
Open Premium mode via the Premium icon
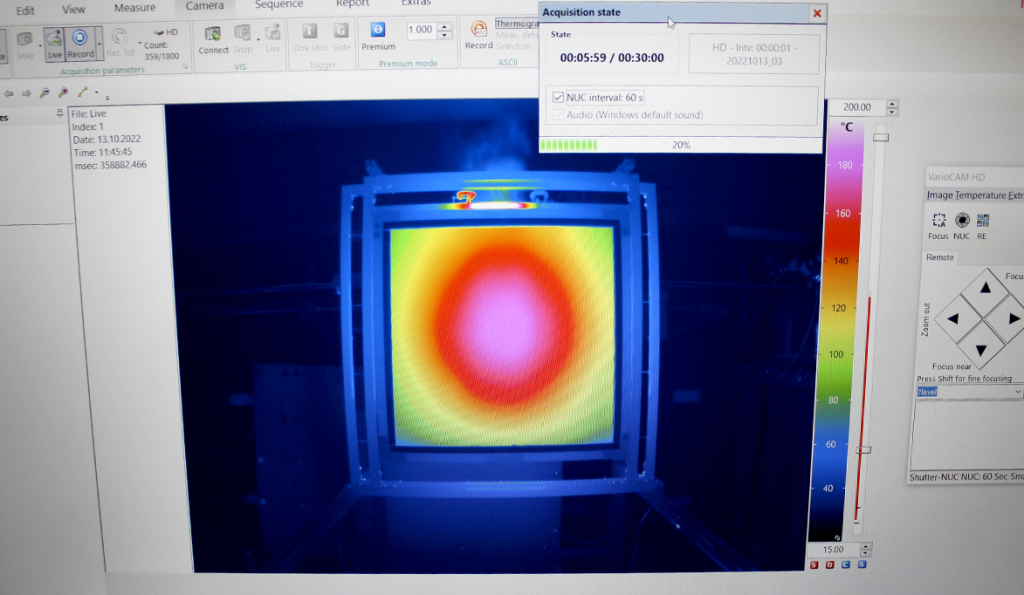(378, 31)
